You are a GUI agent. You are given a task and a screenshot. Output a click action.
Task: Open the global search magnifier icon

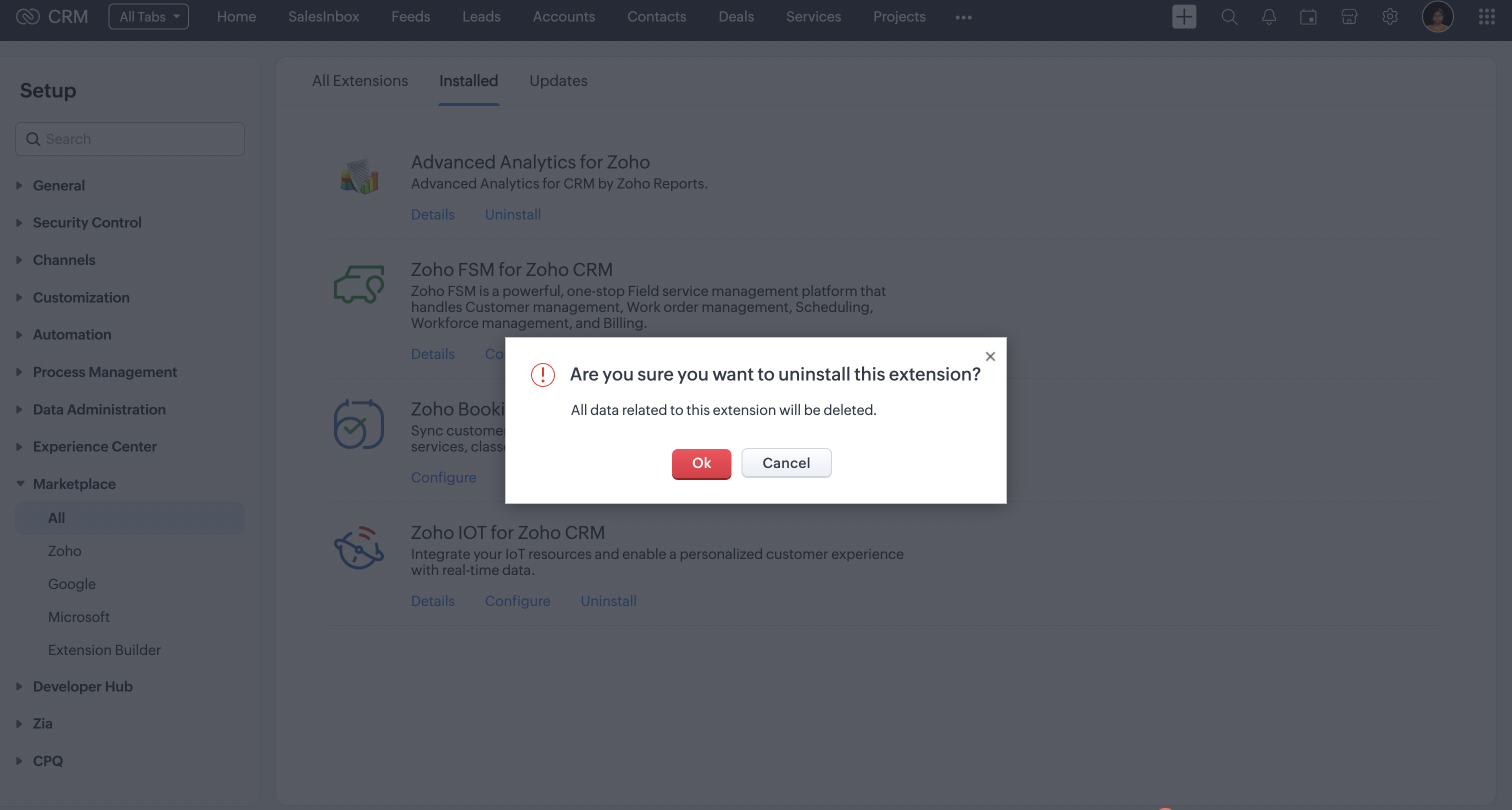click(x=1229, y=16)
